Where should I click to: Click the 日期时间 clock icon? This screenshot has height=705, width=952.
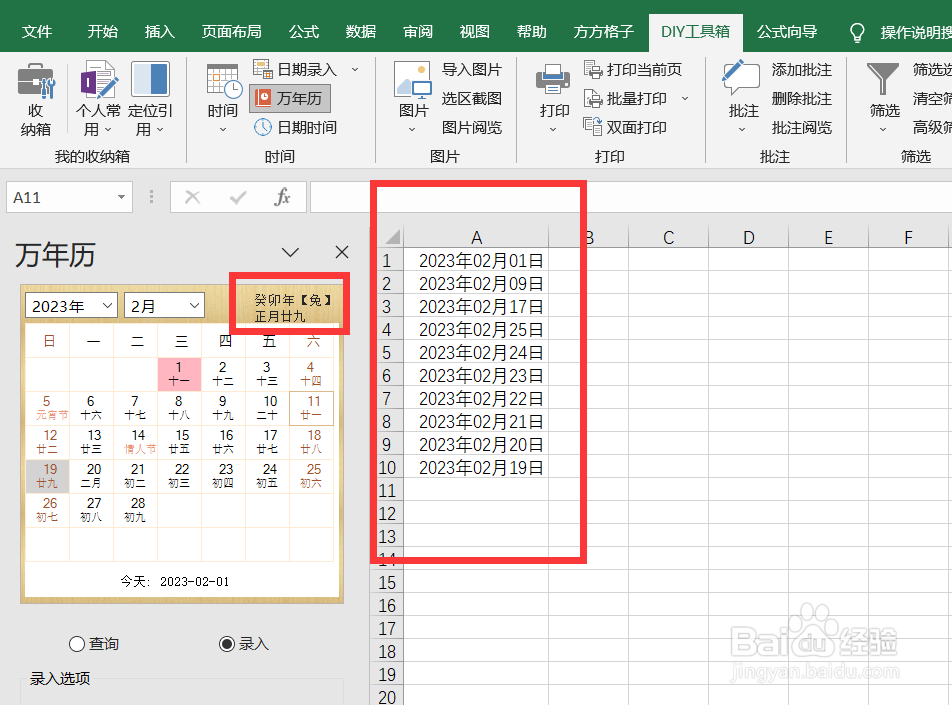click(x=263, y=127)
